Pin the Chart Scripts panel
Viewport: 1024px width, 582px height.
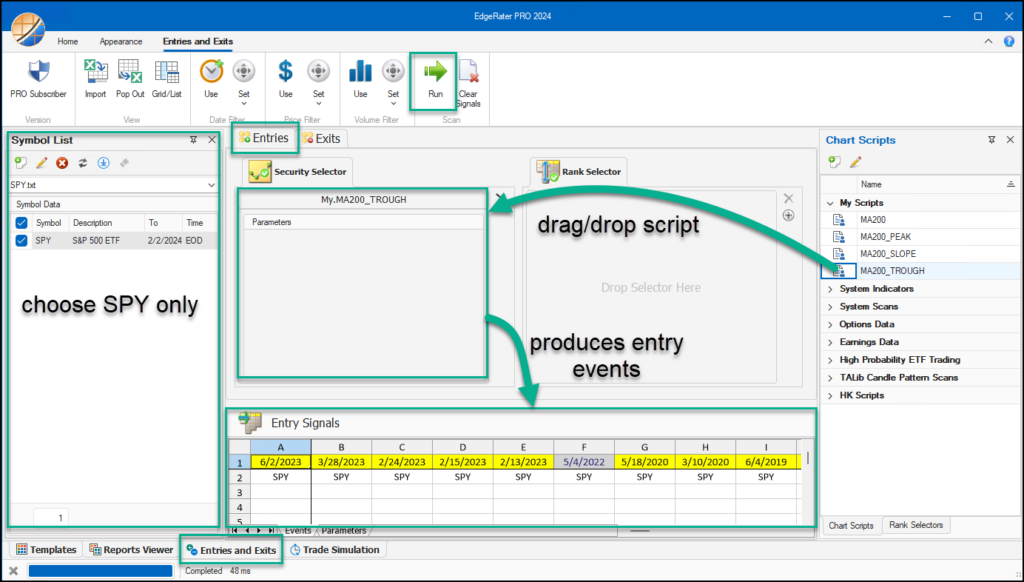coord(991,140)
